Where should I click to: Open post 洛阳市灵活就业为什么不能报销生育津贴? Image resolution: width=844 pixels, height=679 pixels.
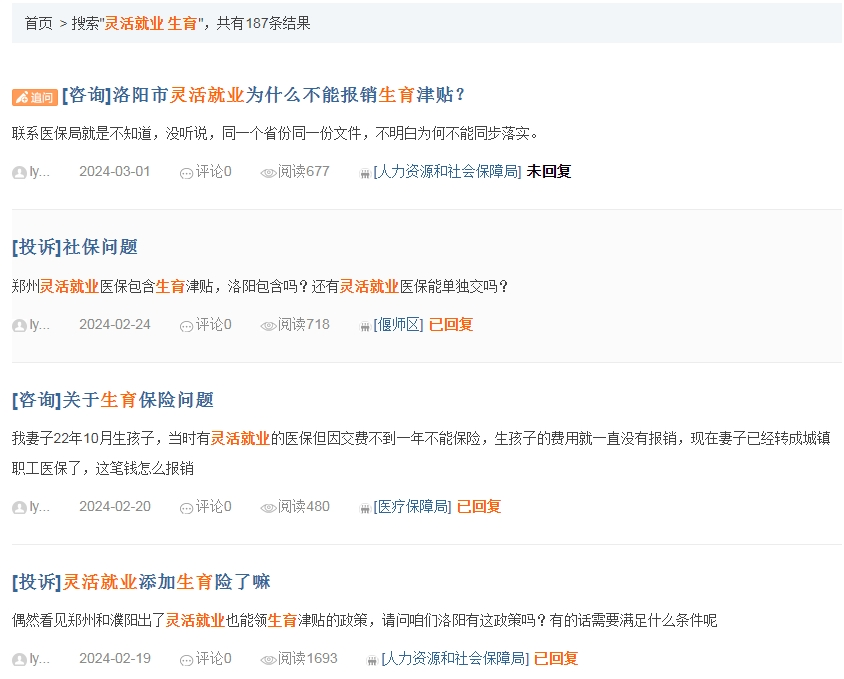(x=263, y=95)
